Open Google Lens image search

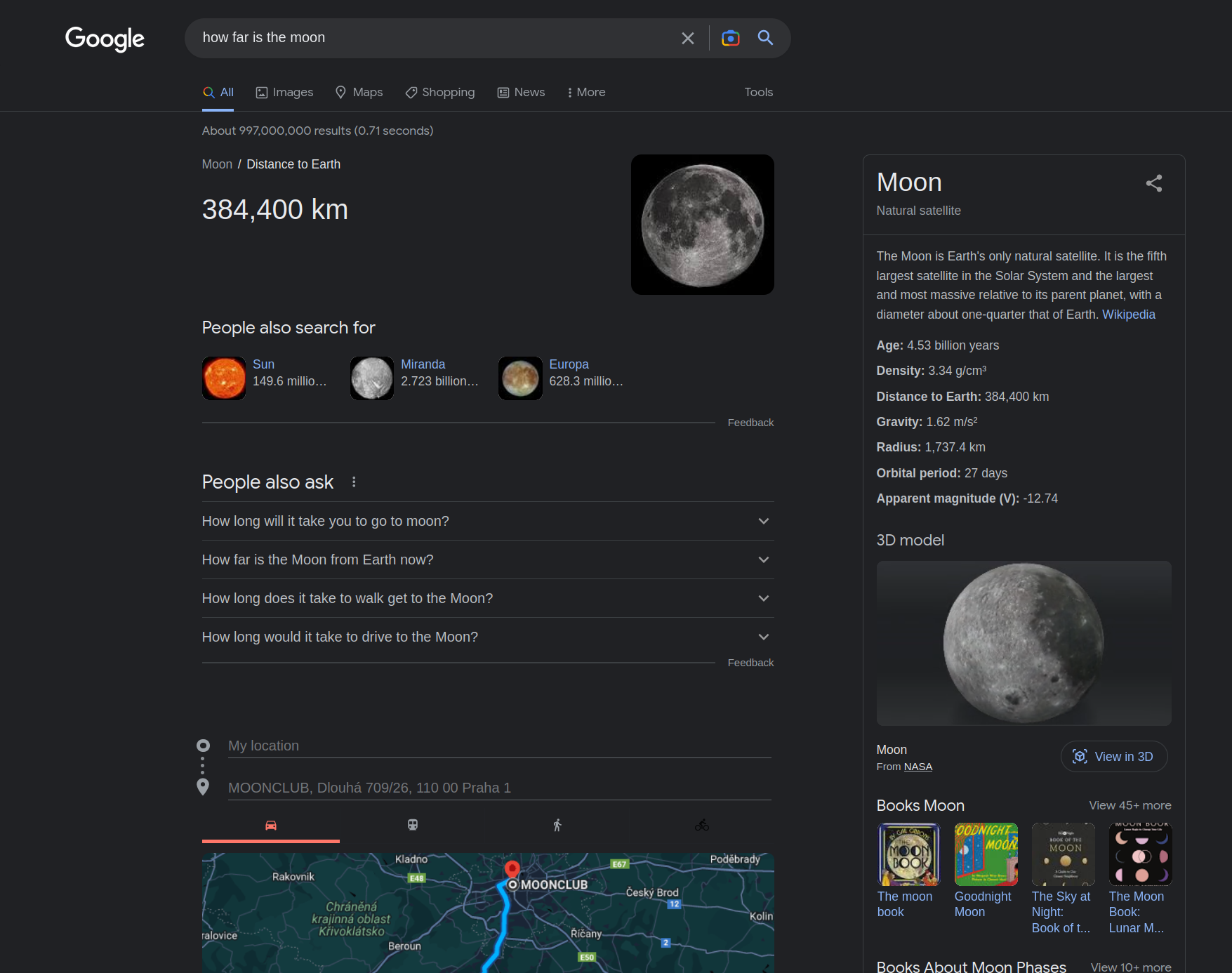pos(730,38)
